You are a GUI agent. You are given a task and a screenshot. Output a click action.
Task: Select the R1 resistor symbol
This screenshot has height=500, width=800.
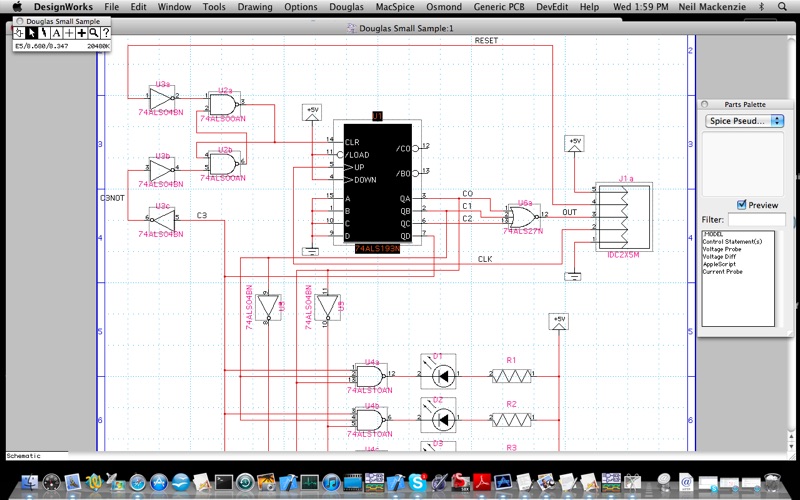[x=511, y=377]
